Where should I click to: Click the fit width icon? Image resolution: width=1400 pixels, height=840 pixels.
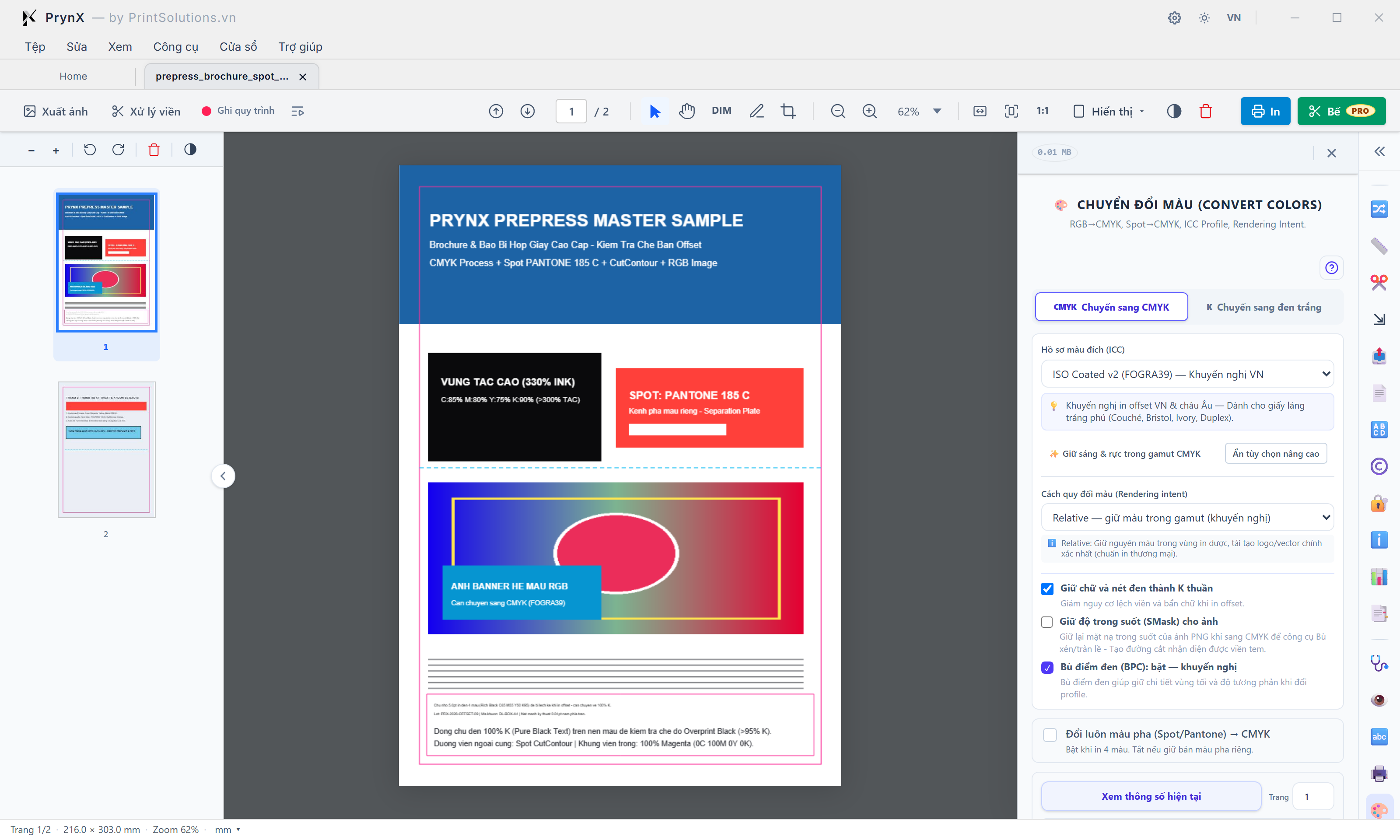980,112
